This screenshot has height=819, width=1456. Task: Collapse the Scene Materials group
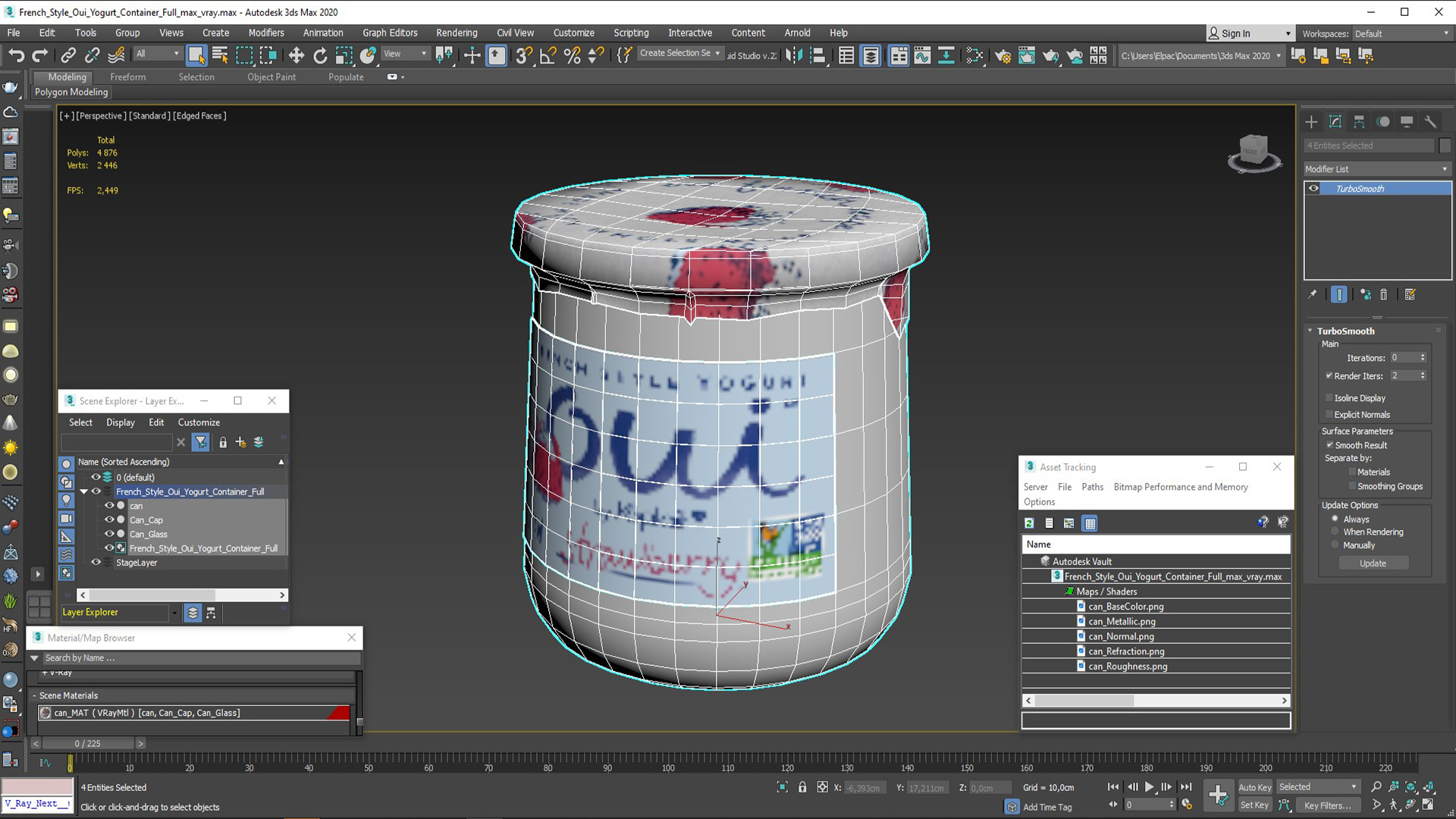34,695
